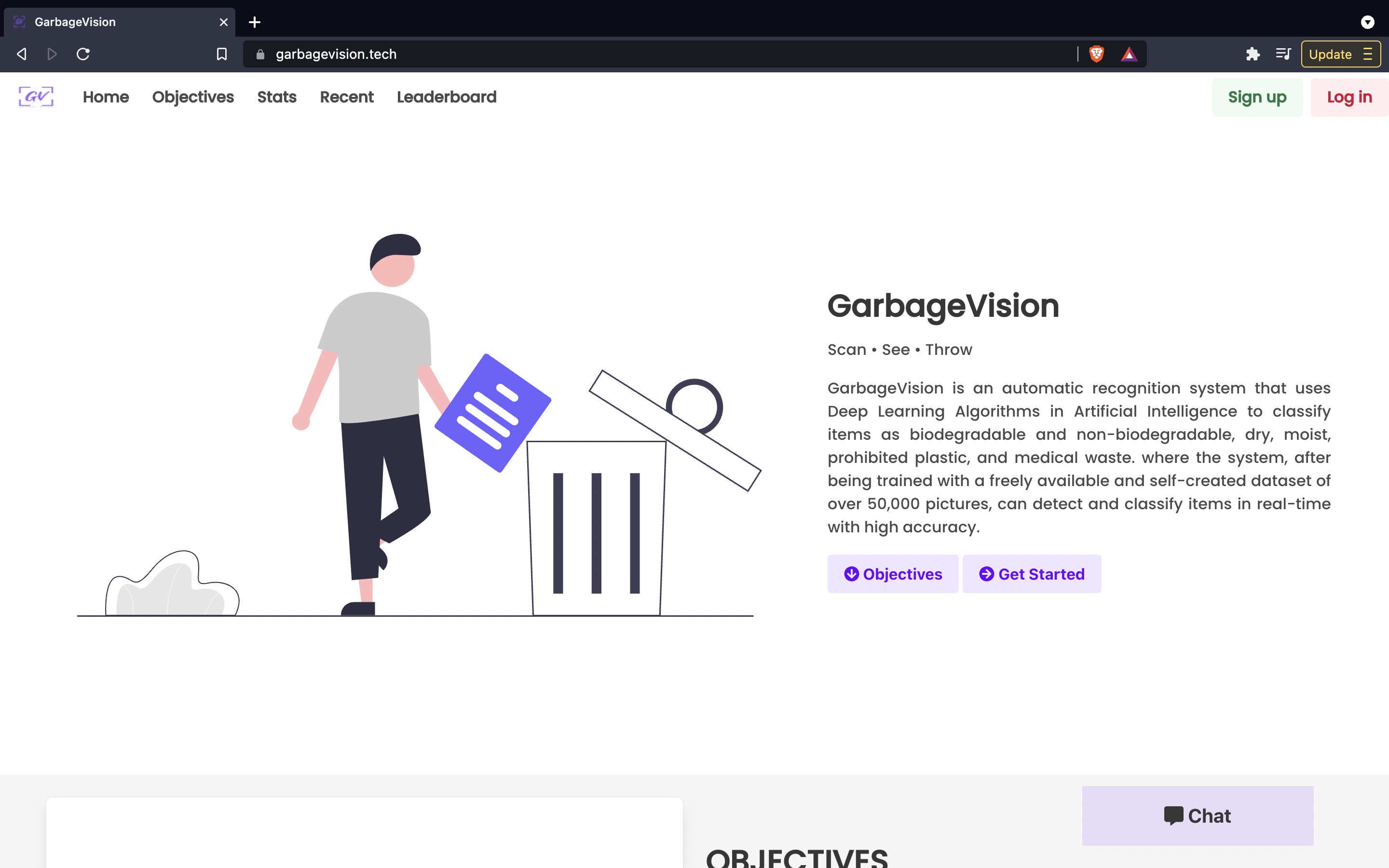Image resolution: width=1389 pixels, height=868 pixels.
Task: Click the Get Started button
Action: [1032, 573]
